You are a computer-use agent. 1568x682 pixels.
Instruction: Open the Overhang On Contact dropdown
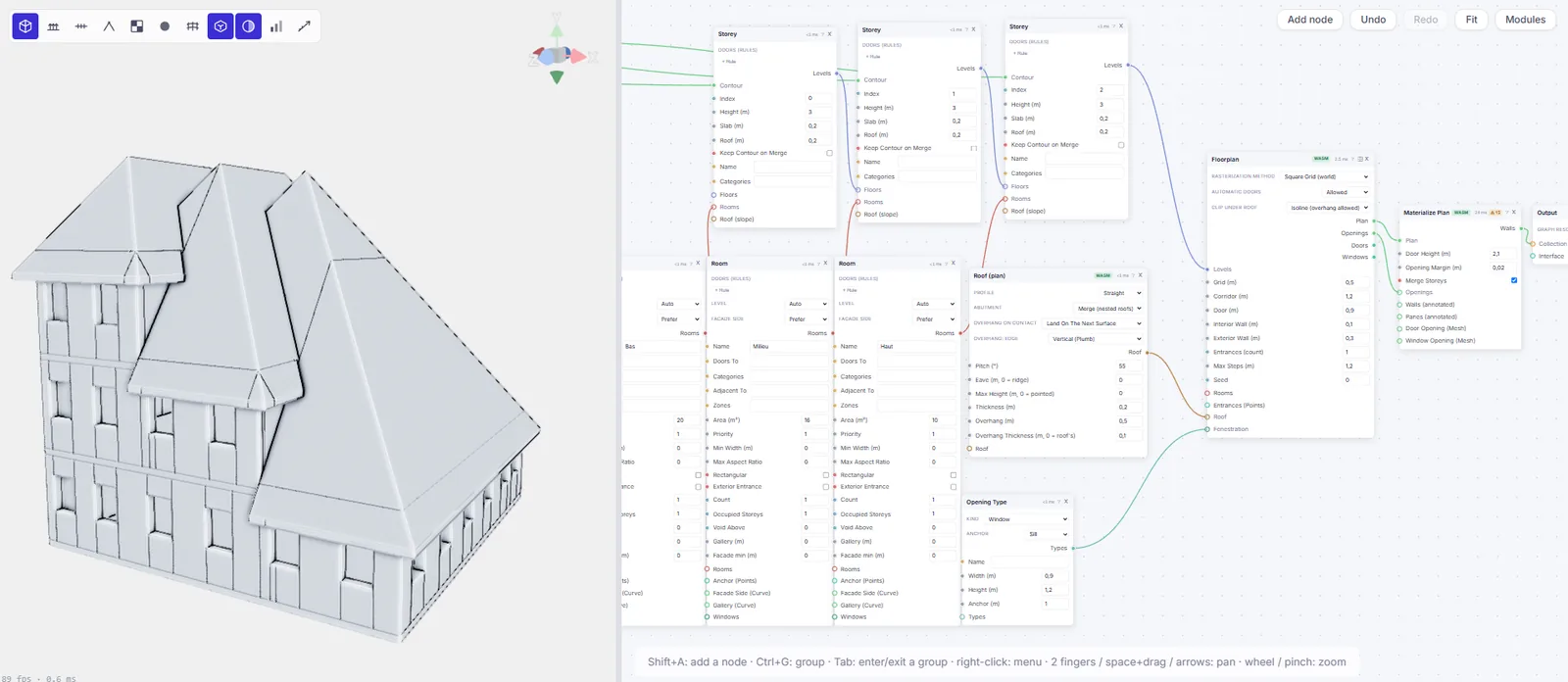tap(1093, 323)
